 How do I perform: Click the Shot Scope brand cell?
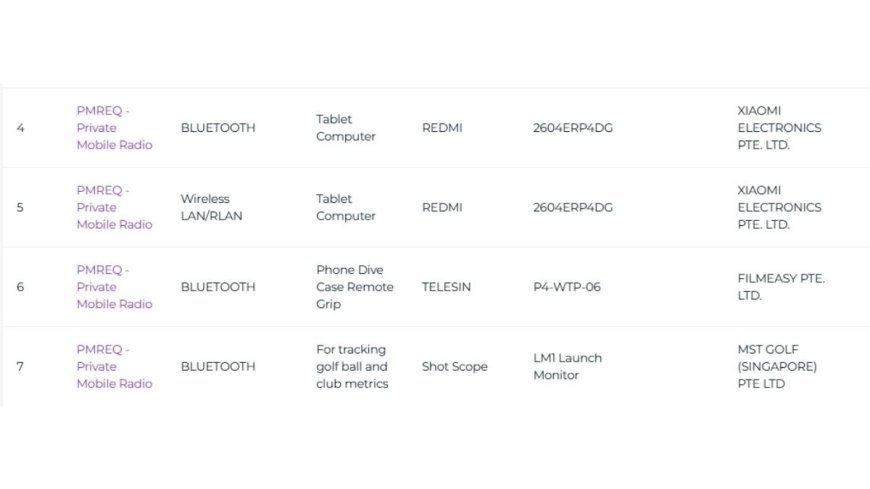coord(454,367)
